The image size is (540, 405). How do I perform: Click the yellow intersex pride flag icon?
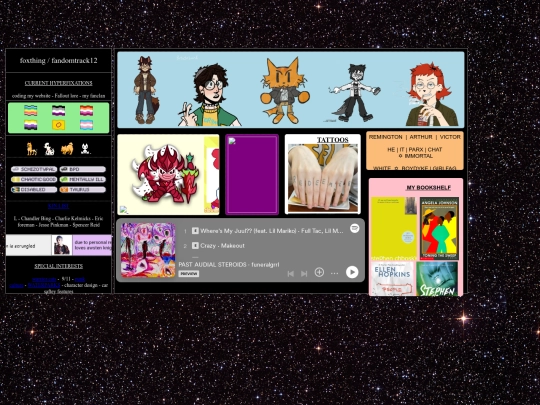click(59, 125)
